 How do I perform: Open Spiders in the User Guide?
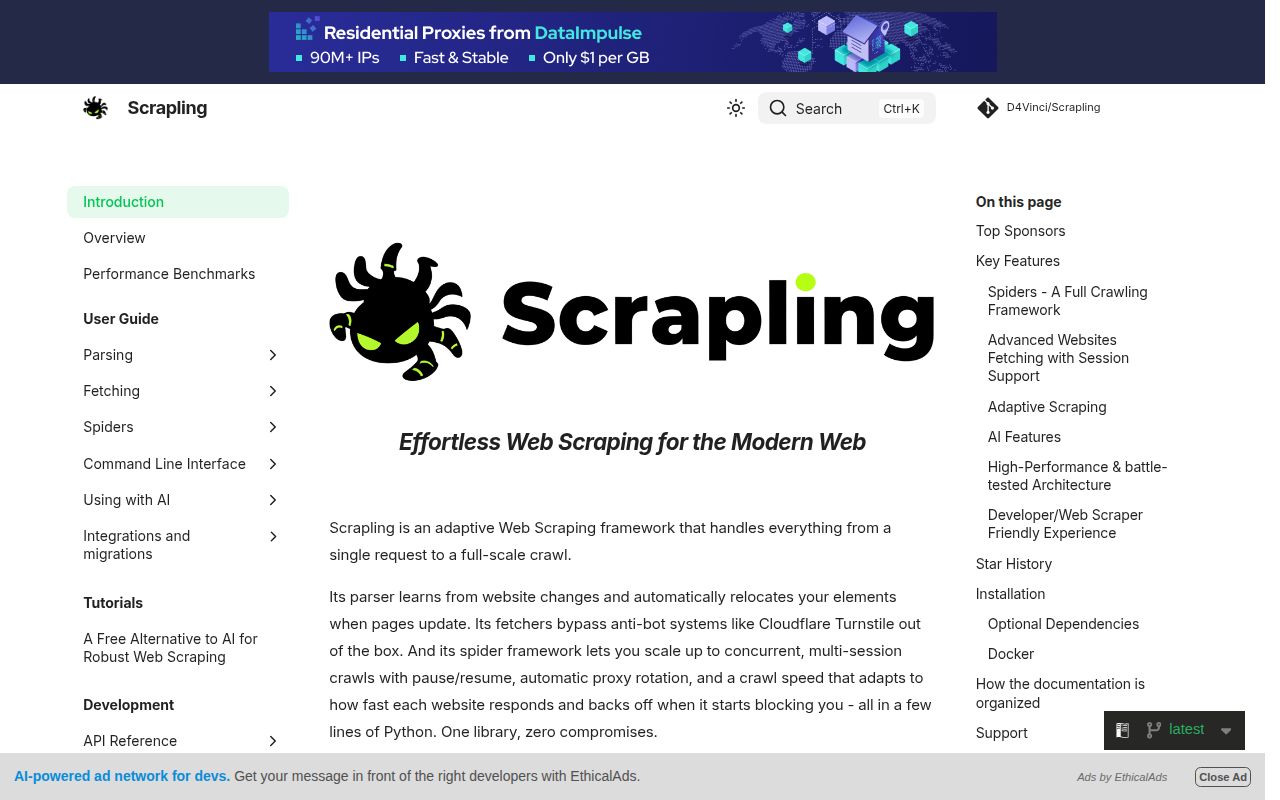point(108,427)
